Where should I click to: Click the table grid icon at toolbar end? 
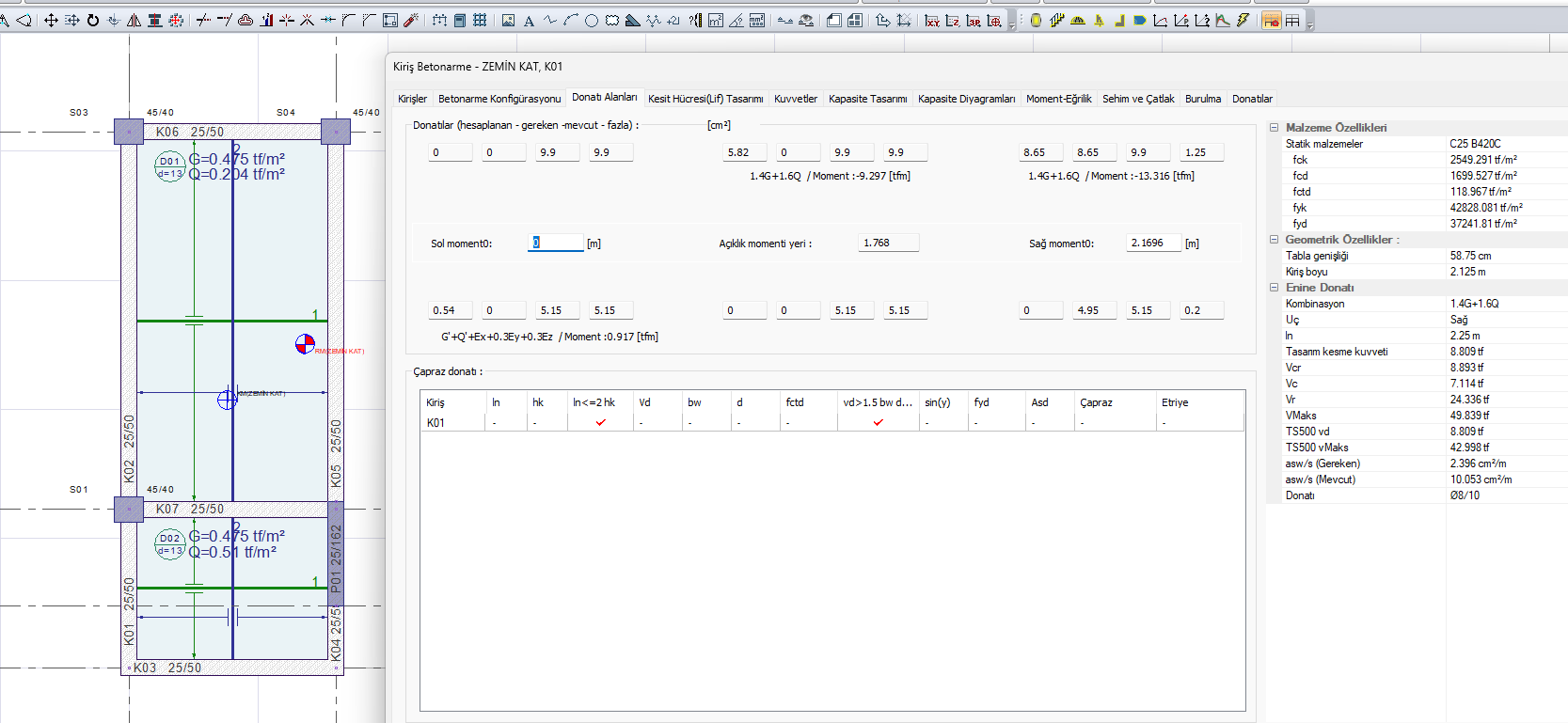point(1292,20)
